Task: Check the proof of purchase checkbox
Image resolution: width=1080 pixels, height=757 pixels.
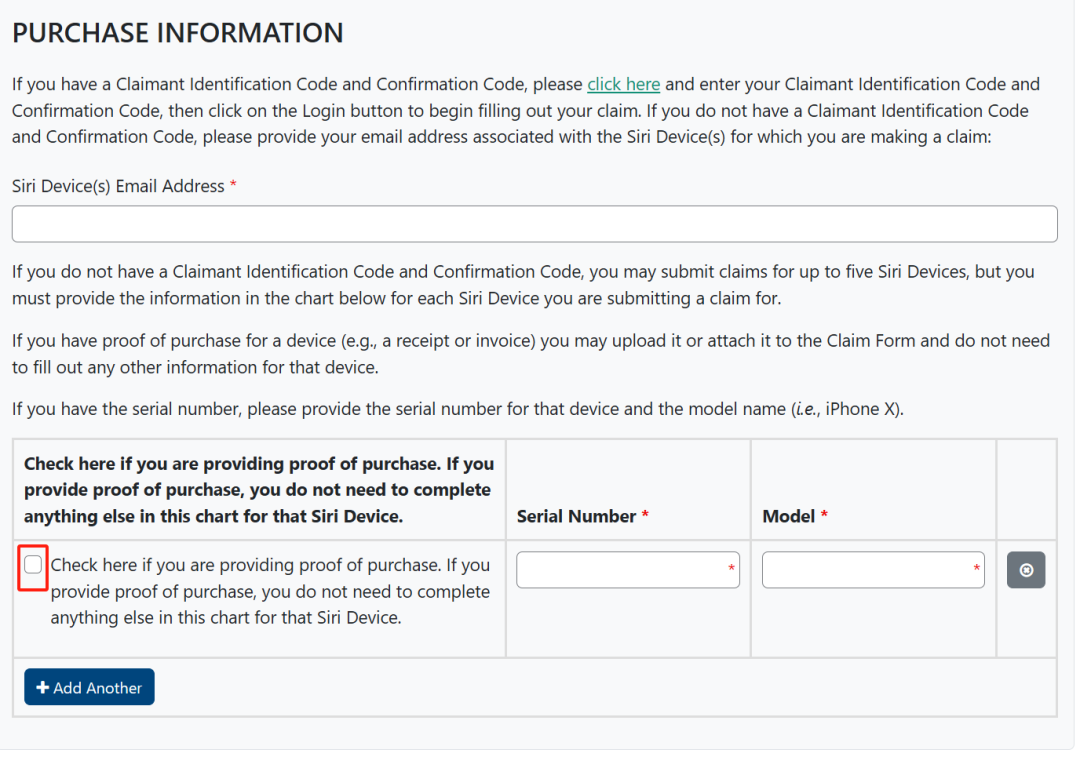Action: pos(33,565)
